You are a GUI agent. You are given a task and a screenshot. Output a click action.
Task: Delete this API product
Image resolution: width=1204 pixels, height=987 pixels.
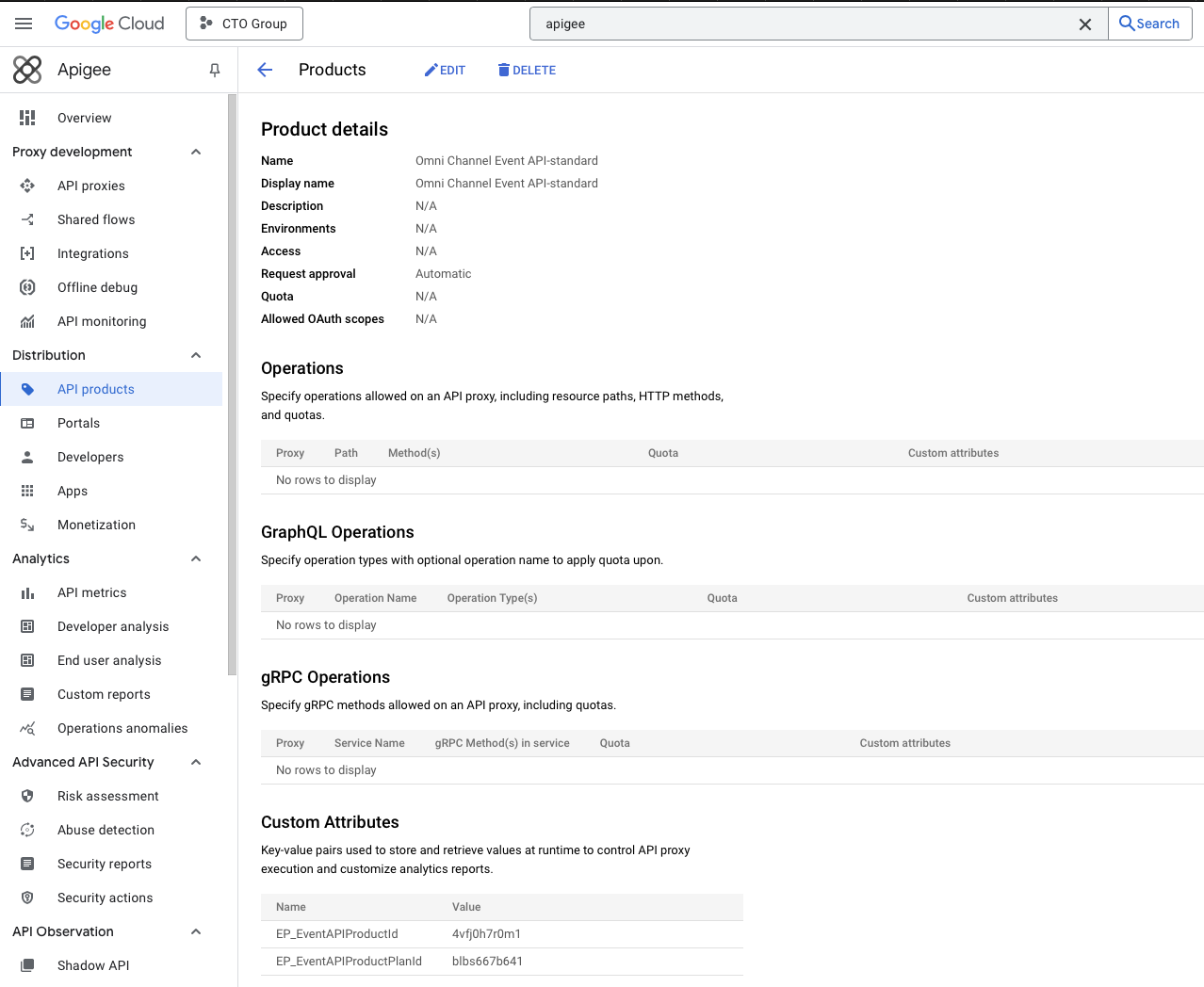point(526,70)
